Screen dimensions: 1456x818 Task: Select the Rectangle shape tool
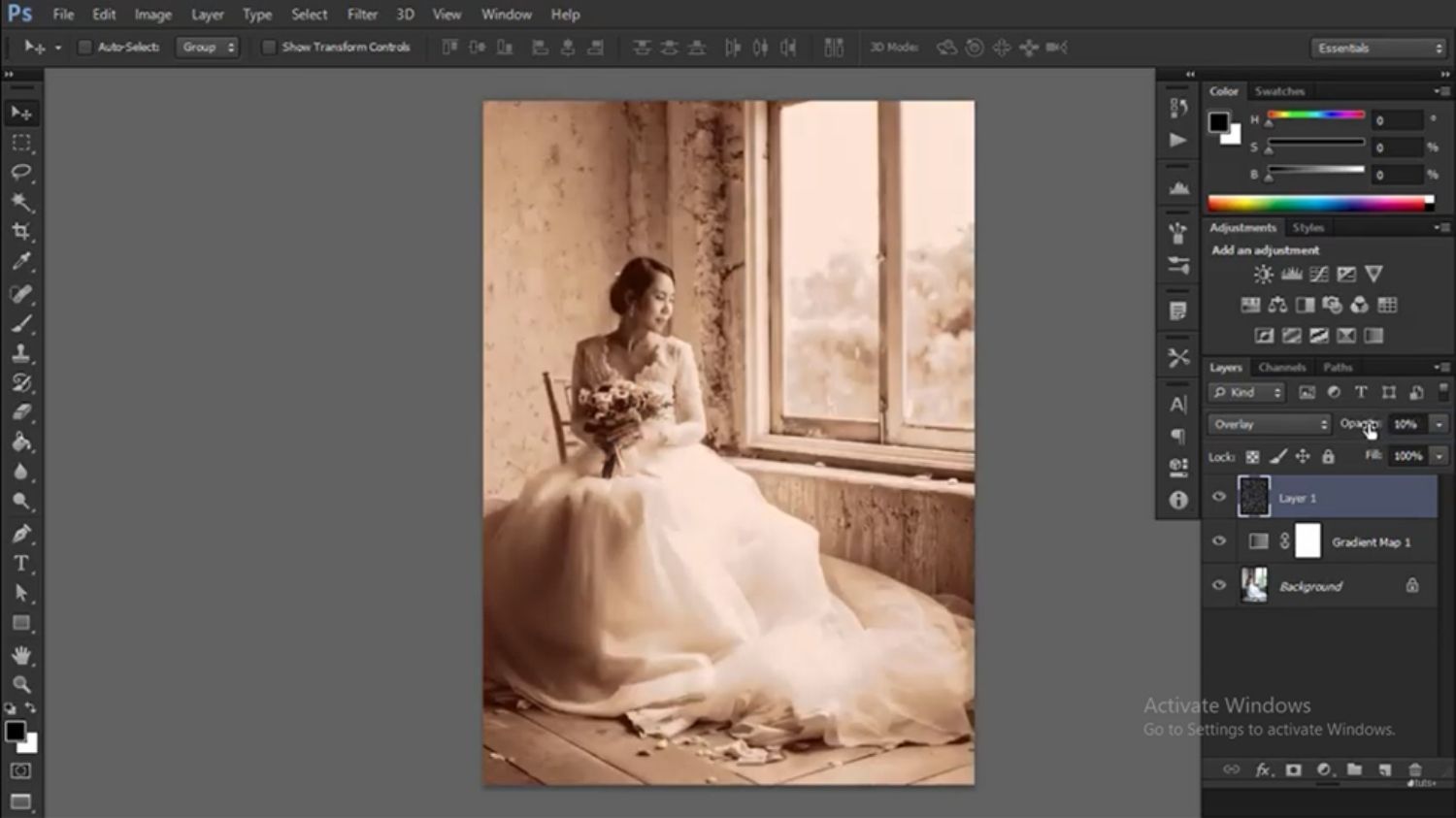point(21,623)
